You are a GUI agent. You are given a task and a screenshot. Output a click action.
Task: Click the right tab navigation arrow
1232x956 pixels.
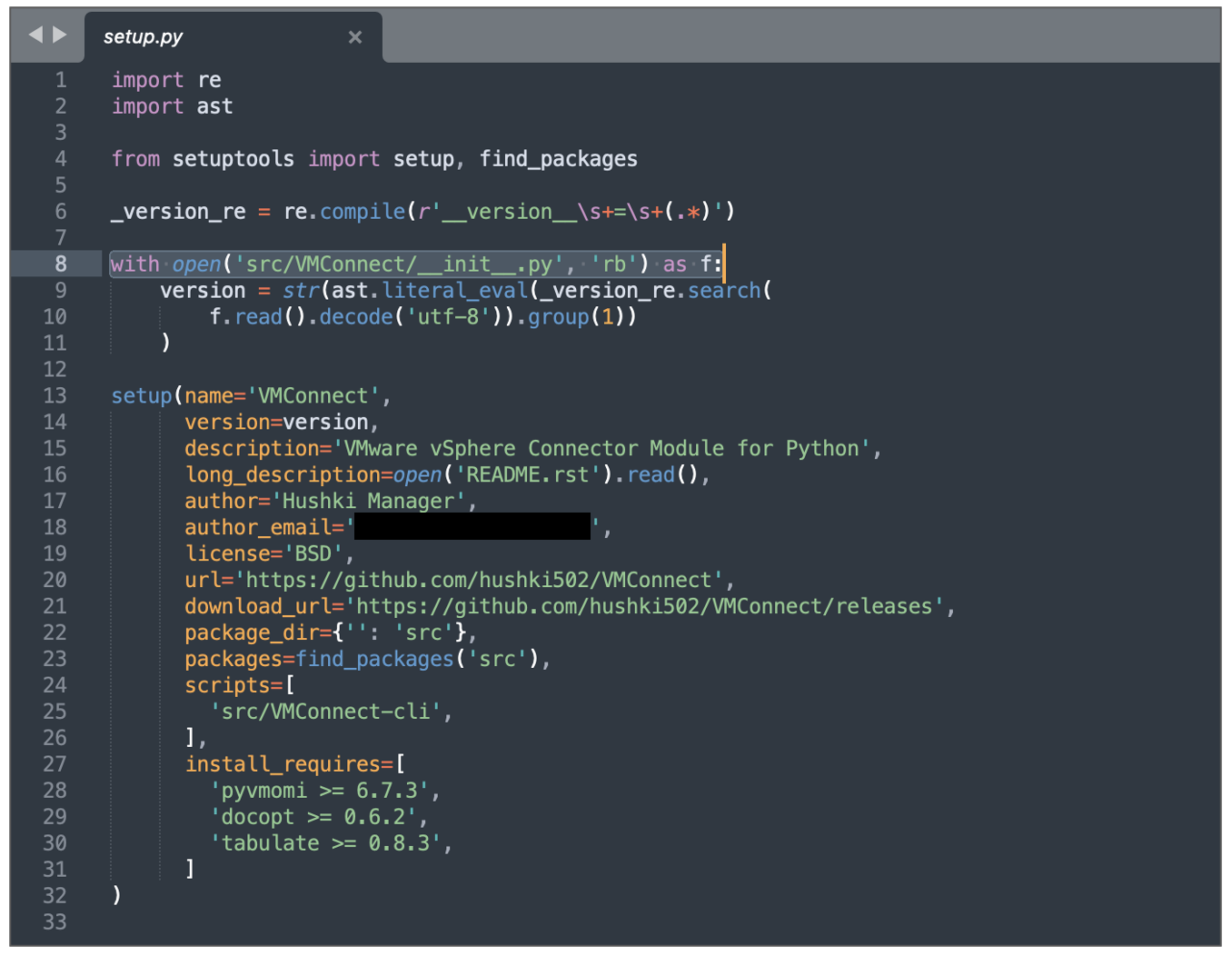pyautogui.click(x=60, y=35)
